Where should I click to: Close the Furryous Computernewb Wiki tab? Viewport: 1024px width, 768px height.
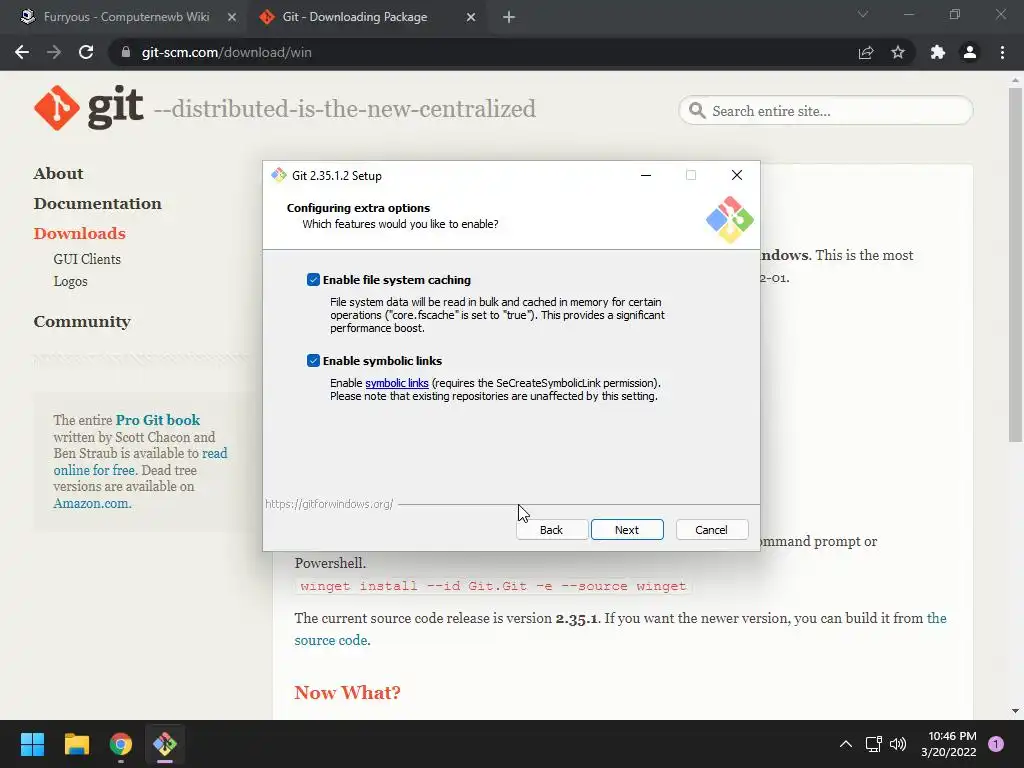[231, 17]
